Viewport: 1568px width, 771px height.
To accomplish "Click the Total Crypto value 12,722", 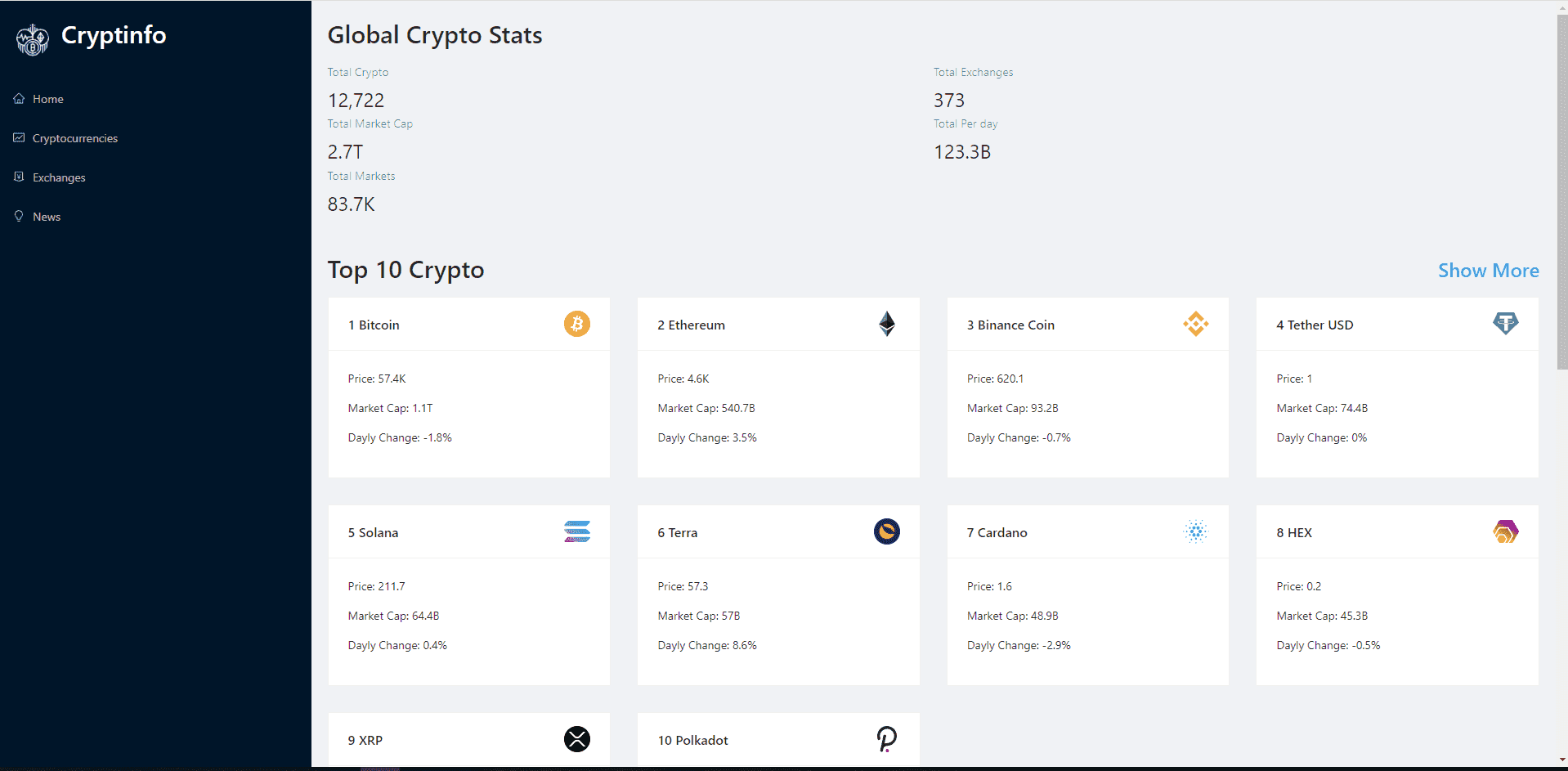I will [x=356, y=101].
